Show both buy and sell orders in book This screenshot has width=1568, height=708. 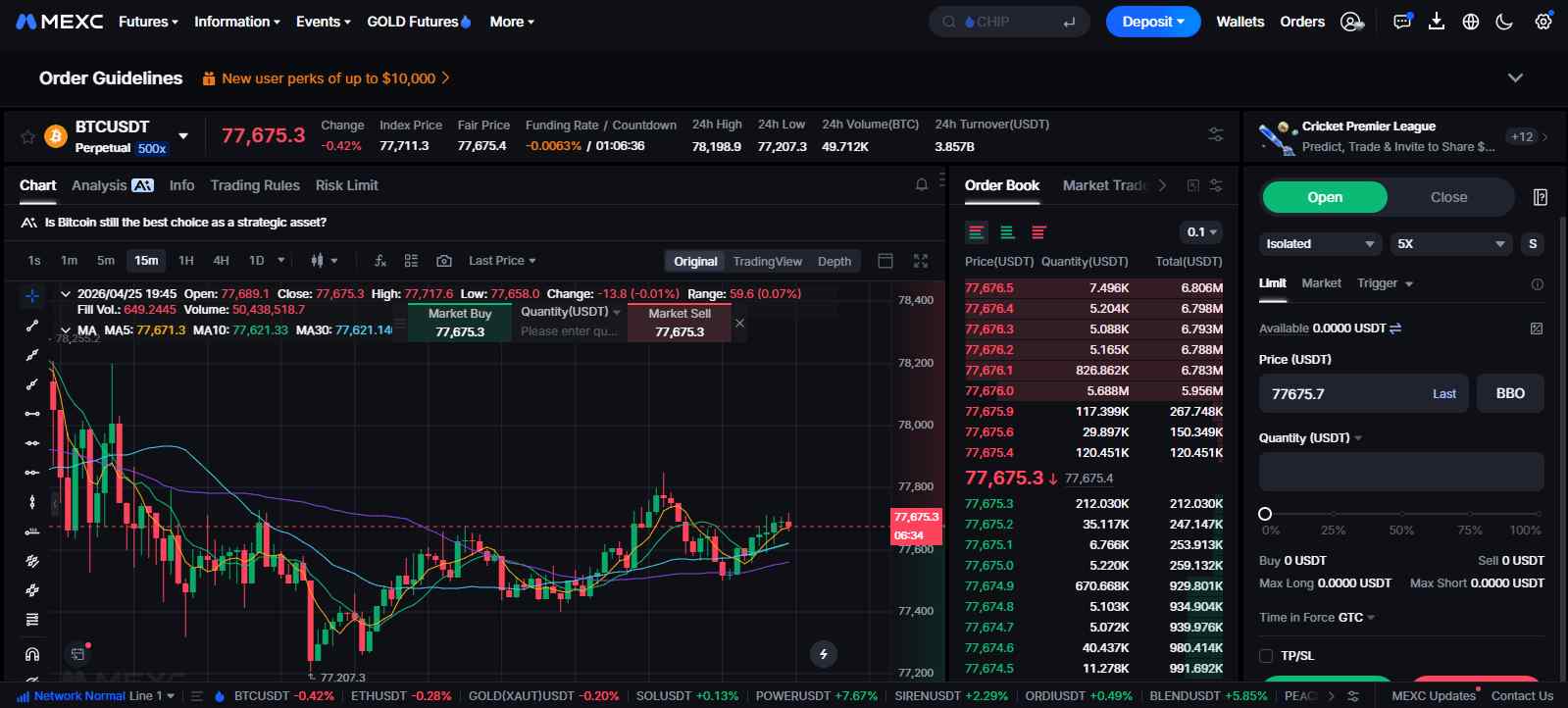pos(976,232)
